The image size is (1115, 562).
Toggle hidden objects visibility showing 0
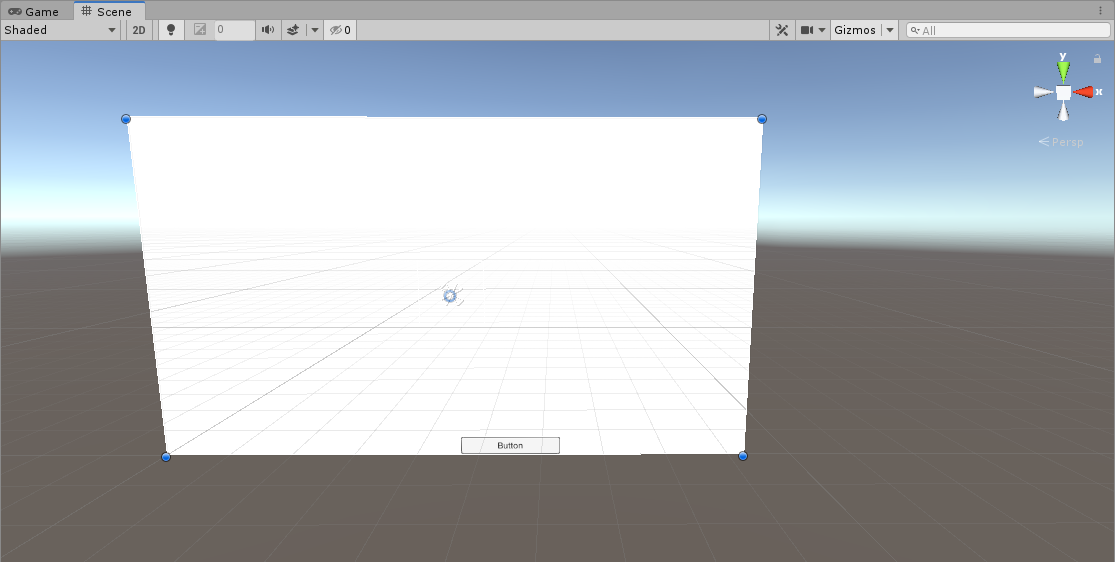(340, 30)
